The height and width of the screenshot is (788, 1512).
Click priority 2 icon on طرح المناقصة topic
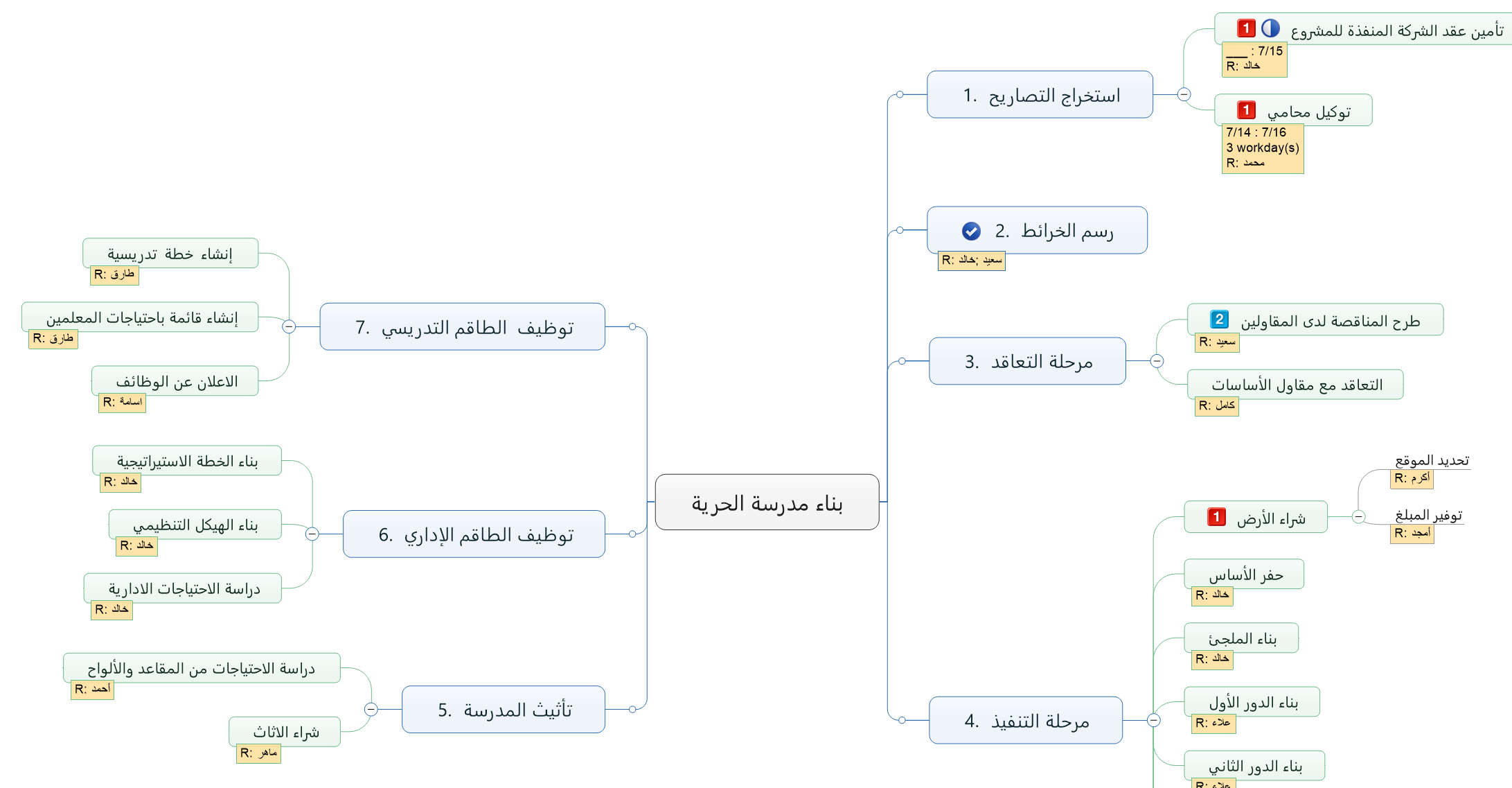[x=1219, y=319]
